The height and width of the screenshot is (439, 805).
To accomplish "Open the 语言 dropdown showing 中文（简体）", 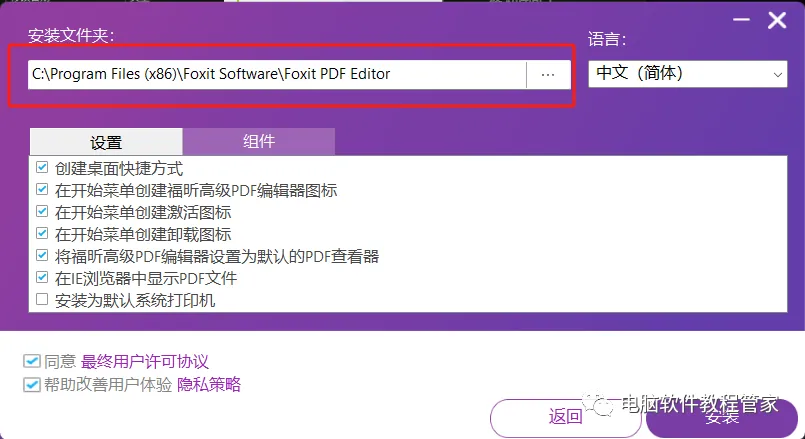I will 687,74.
